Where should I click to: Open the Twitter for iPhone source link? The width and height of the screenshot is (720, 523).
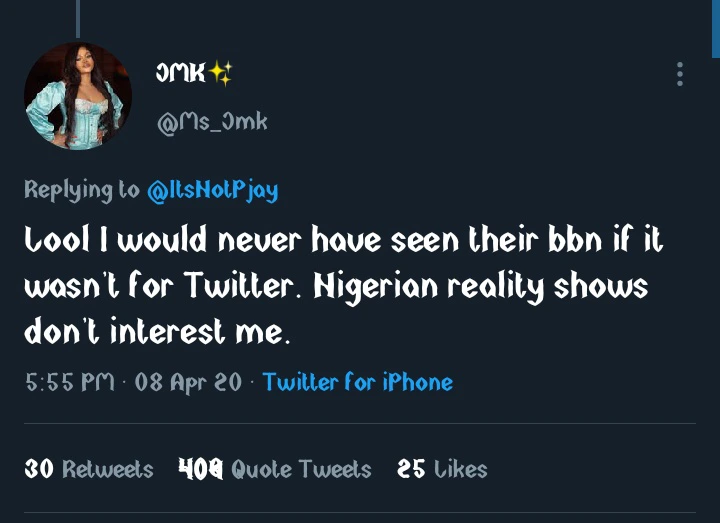click(x=357, y=382)
